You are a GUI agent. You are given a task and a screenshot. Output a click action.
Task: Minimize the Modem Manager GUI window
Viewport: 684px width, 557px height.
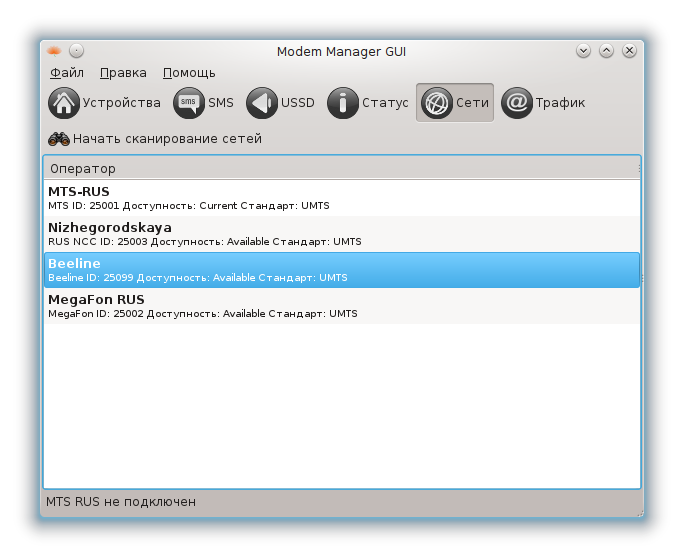point(583,51)
